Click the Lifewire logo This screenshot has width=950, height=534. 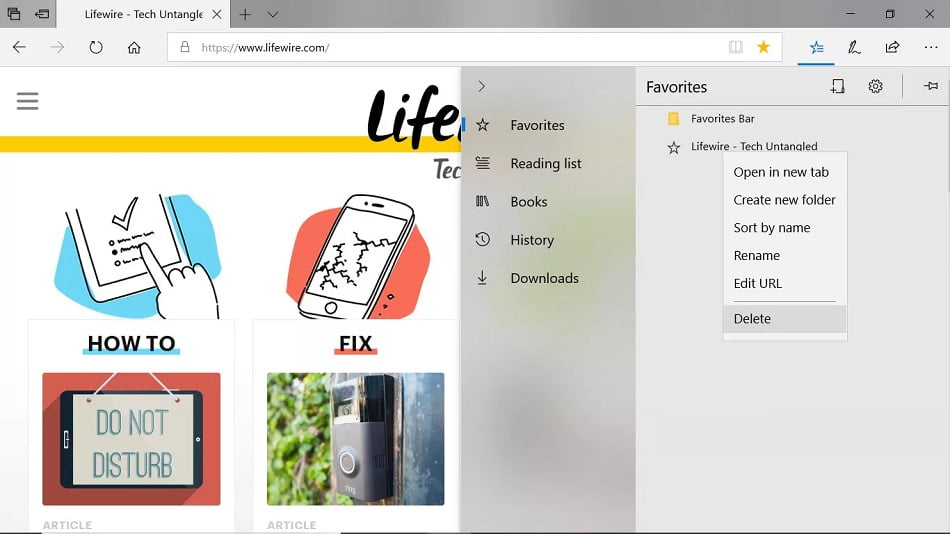pos(414,117)
